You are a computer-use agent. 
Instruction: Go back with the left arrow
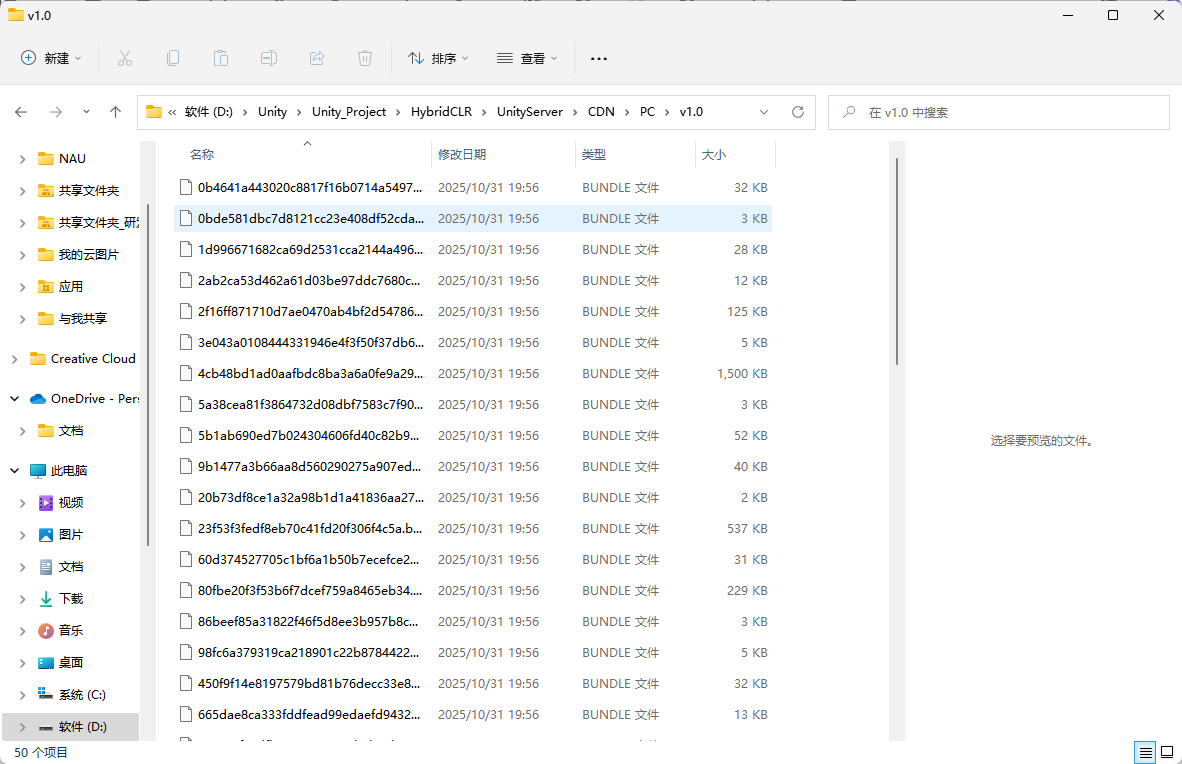click(21, 112)
